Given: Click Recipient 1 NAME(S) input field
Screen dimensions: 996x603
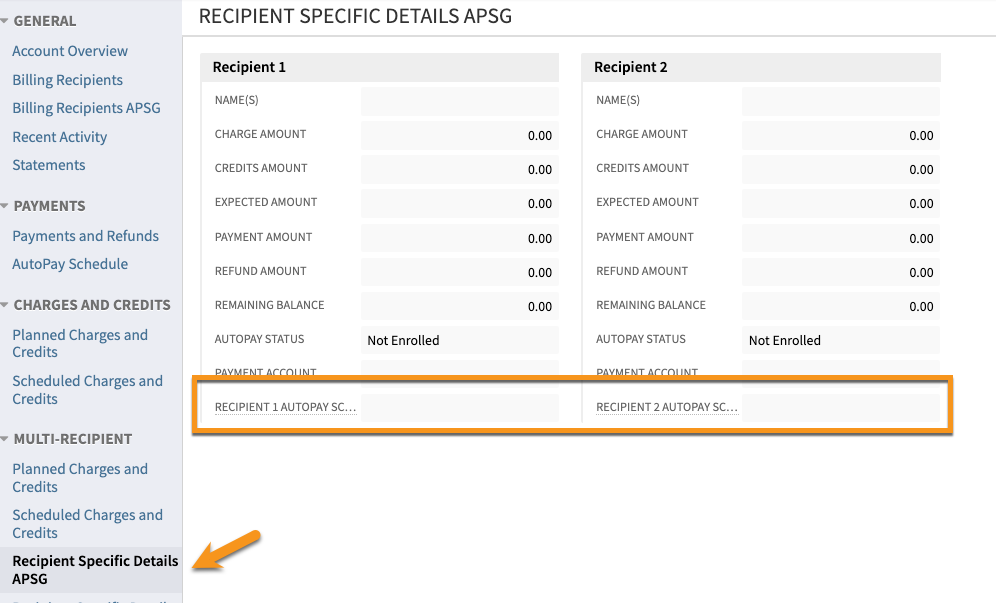Looking at the screenshot, I should pos(459,101).
